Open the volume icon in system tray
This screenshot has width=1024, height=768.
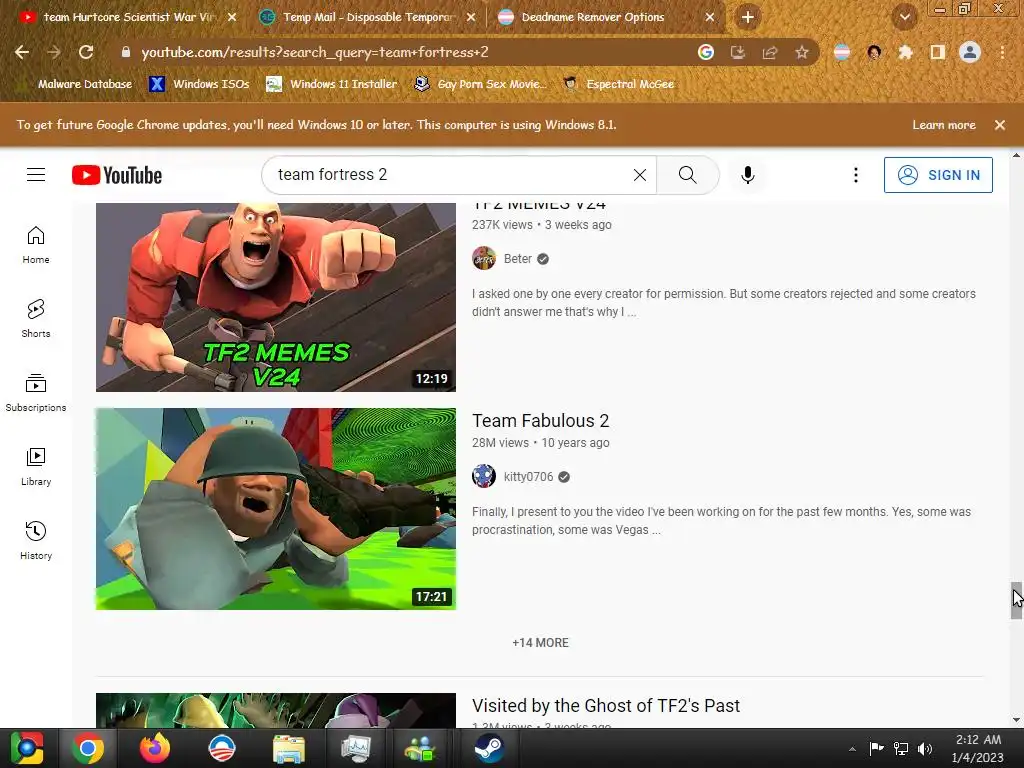pos(925,748)
